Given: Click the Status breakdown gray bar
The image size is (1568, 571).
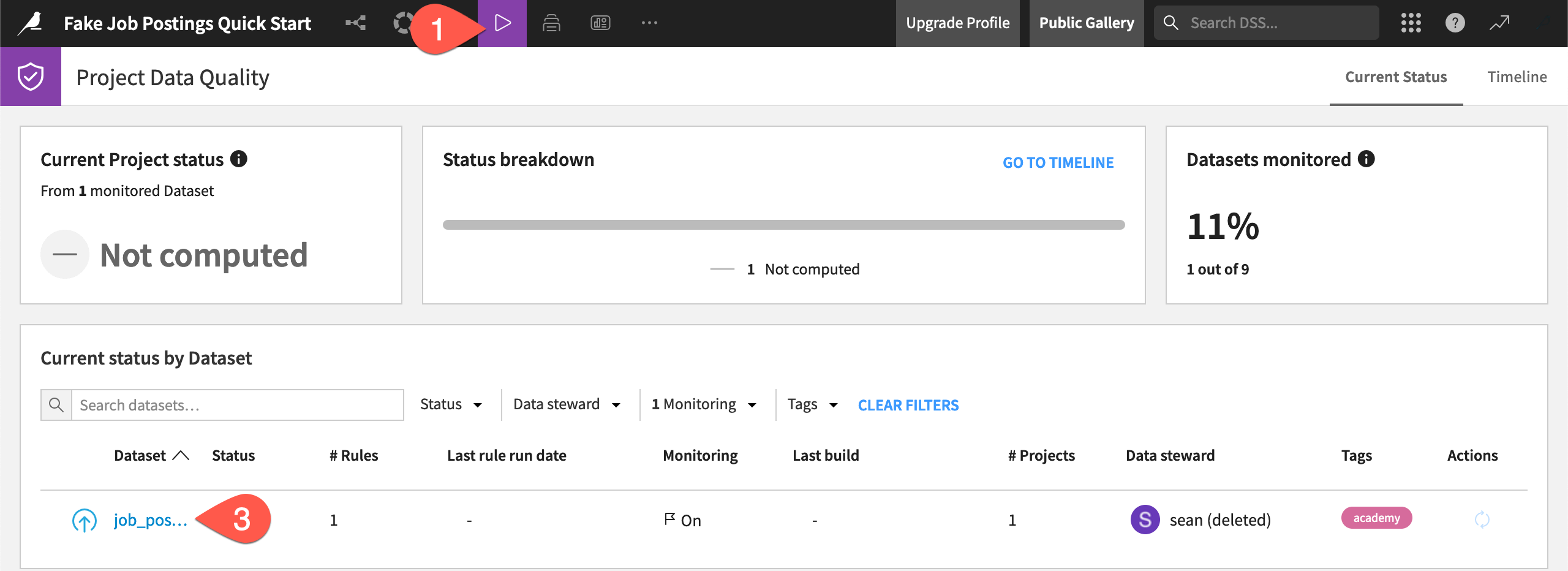Looking at the screenshot, I should pos(783,225).
